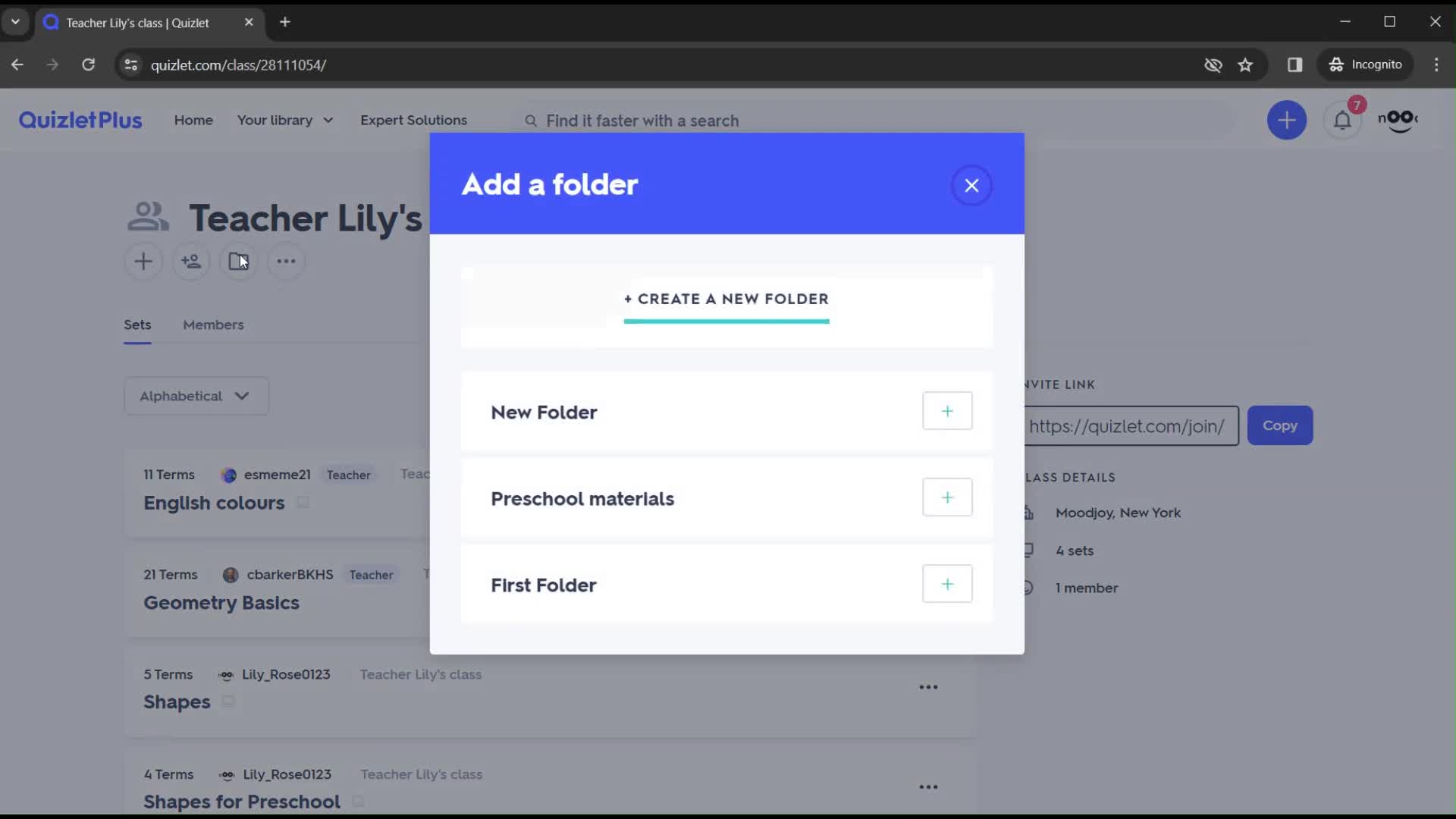Click the notification bell icon

pos(1343,119)
